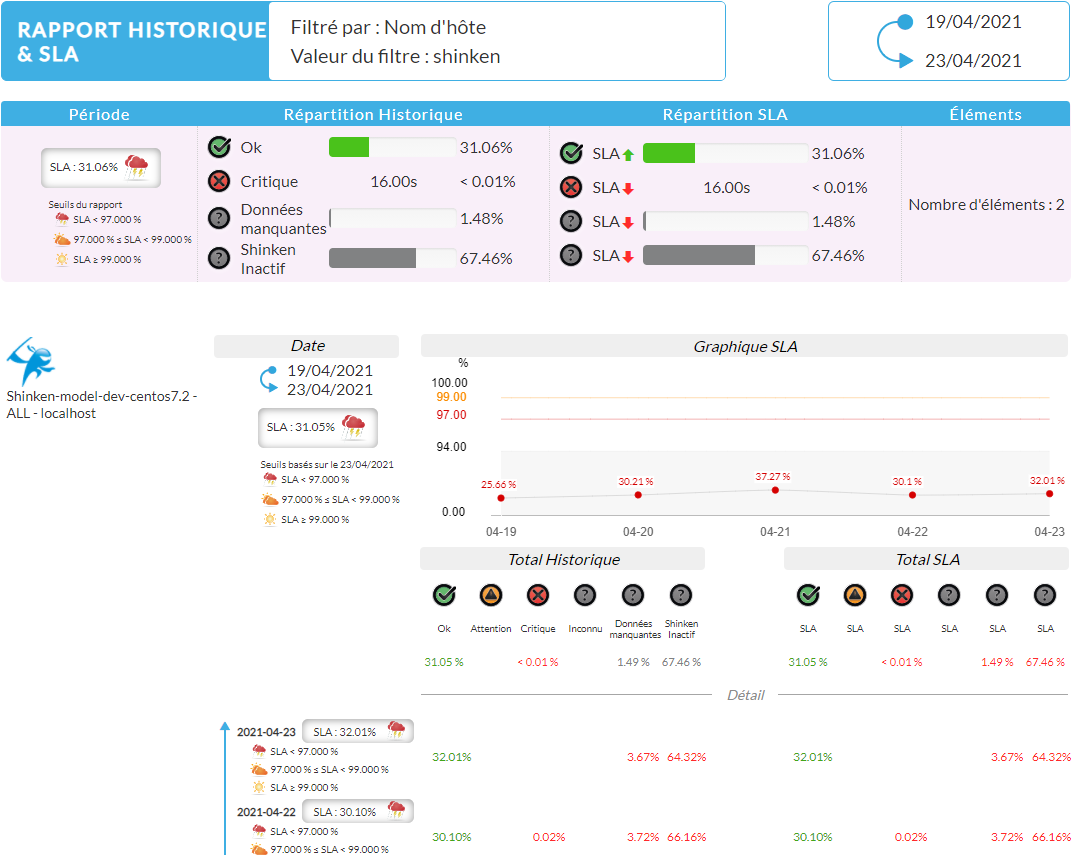The height and width of the screenshot is (855, 1072).
Task: Click the Shinken host logo icon
Action: point(31,361)
